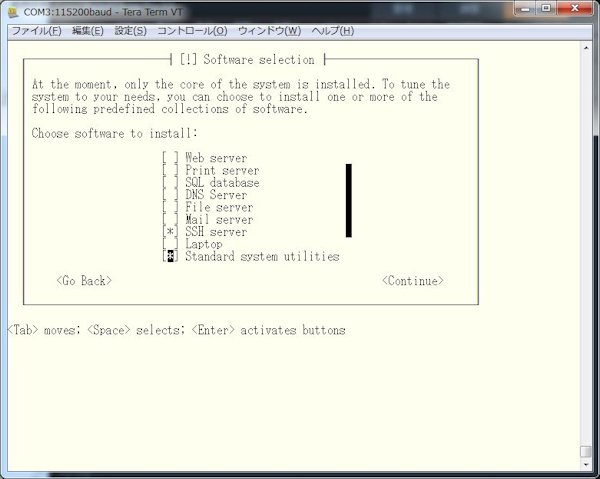Click the terminal scrollbar up arrow

(x=586, y=48)
